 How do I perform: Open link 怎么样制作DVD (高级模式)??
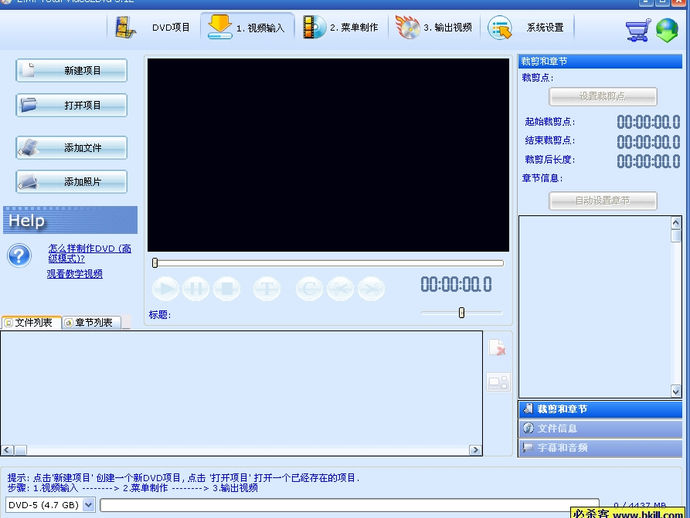point(90,253)
